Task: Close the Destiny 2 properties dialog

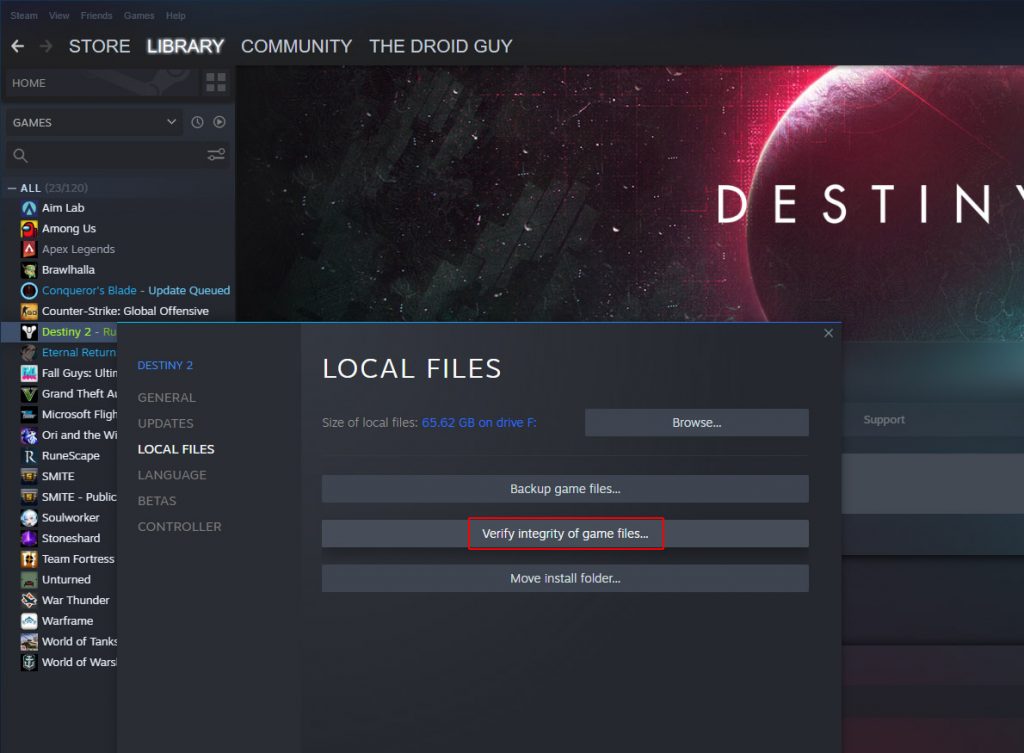Action: pyautogui.click(x=828, y=333)
